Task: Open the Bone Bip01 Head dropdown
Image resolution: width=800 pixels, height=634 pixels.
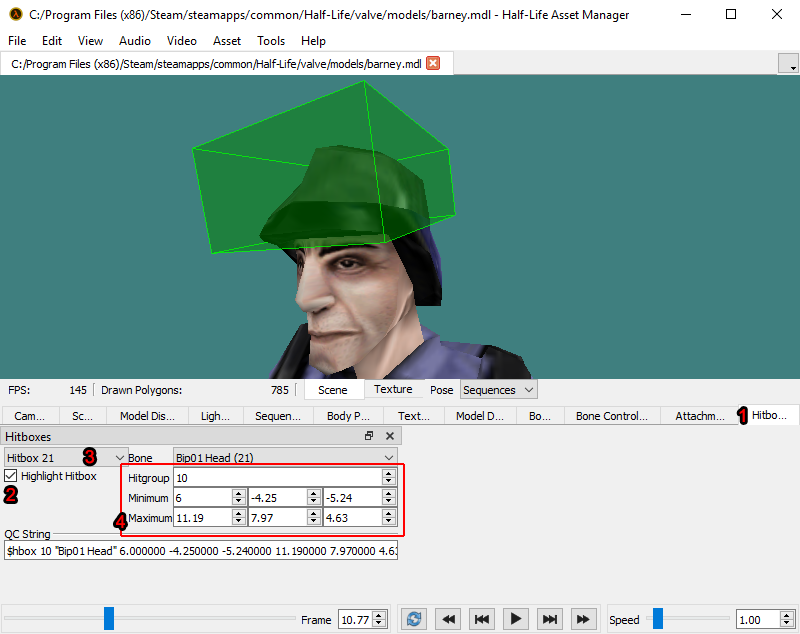Action: [x=285, y=458]
